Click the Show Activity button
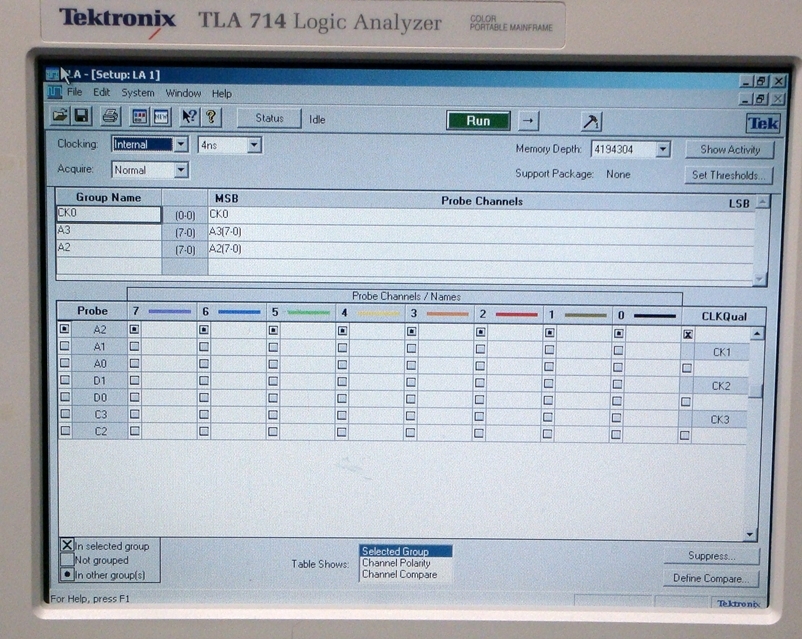 pos(729,149)
